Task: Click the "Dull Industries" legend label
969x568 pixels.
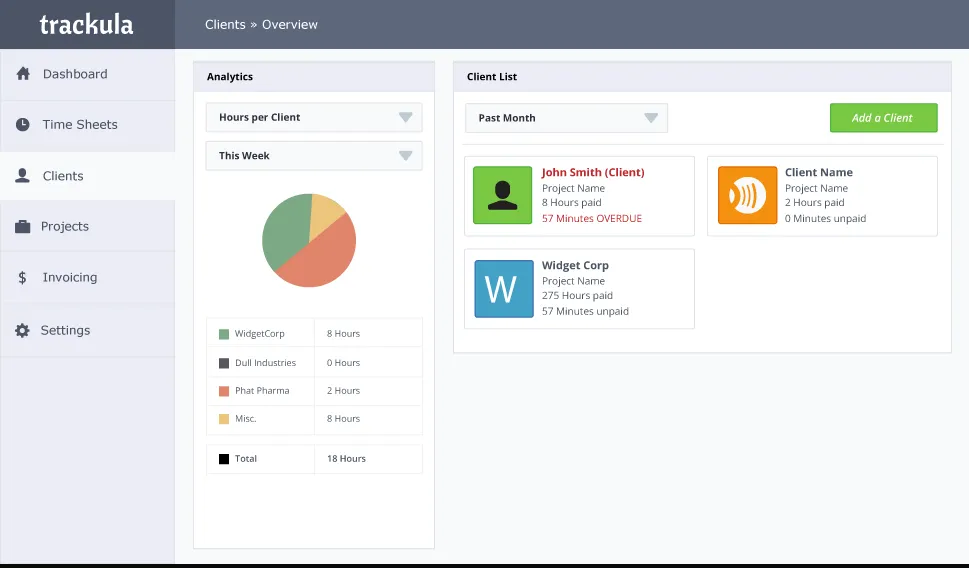Action: point(265,363)
